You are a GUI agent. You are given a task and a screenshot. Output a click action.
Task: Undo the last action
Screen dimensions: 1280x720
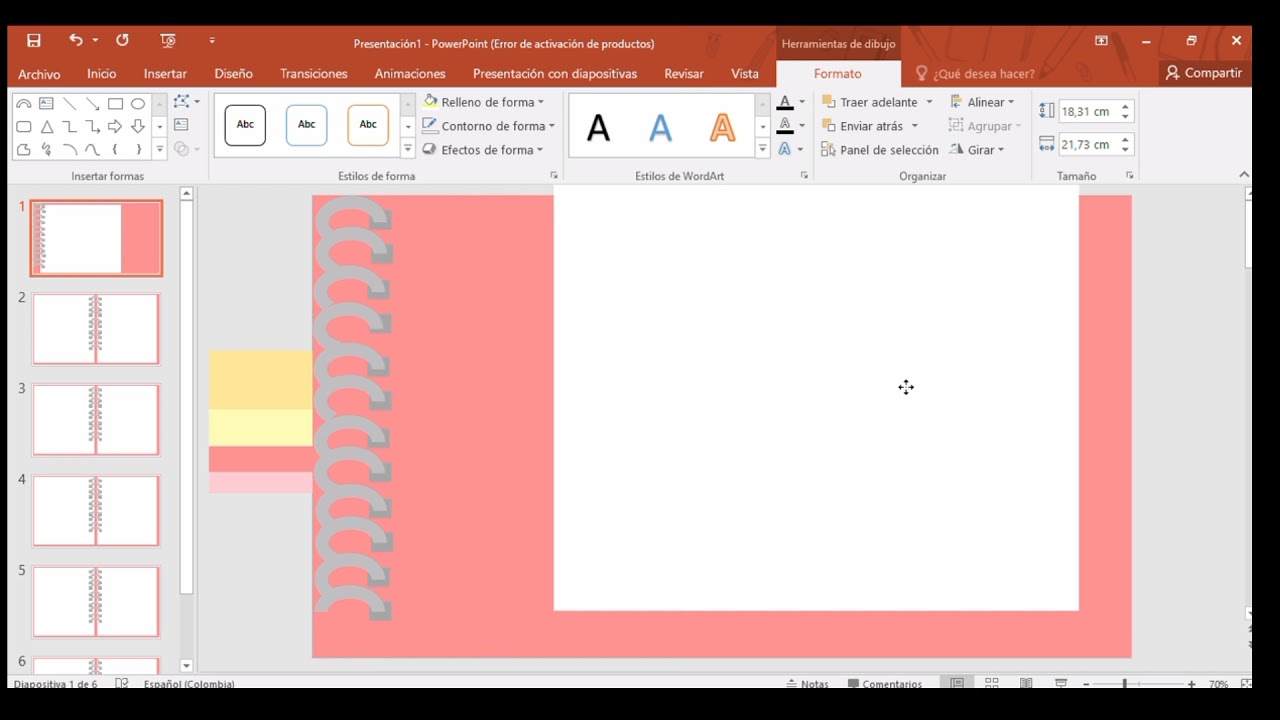click(76, 40)
